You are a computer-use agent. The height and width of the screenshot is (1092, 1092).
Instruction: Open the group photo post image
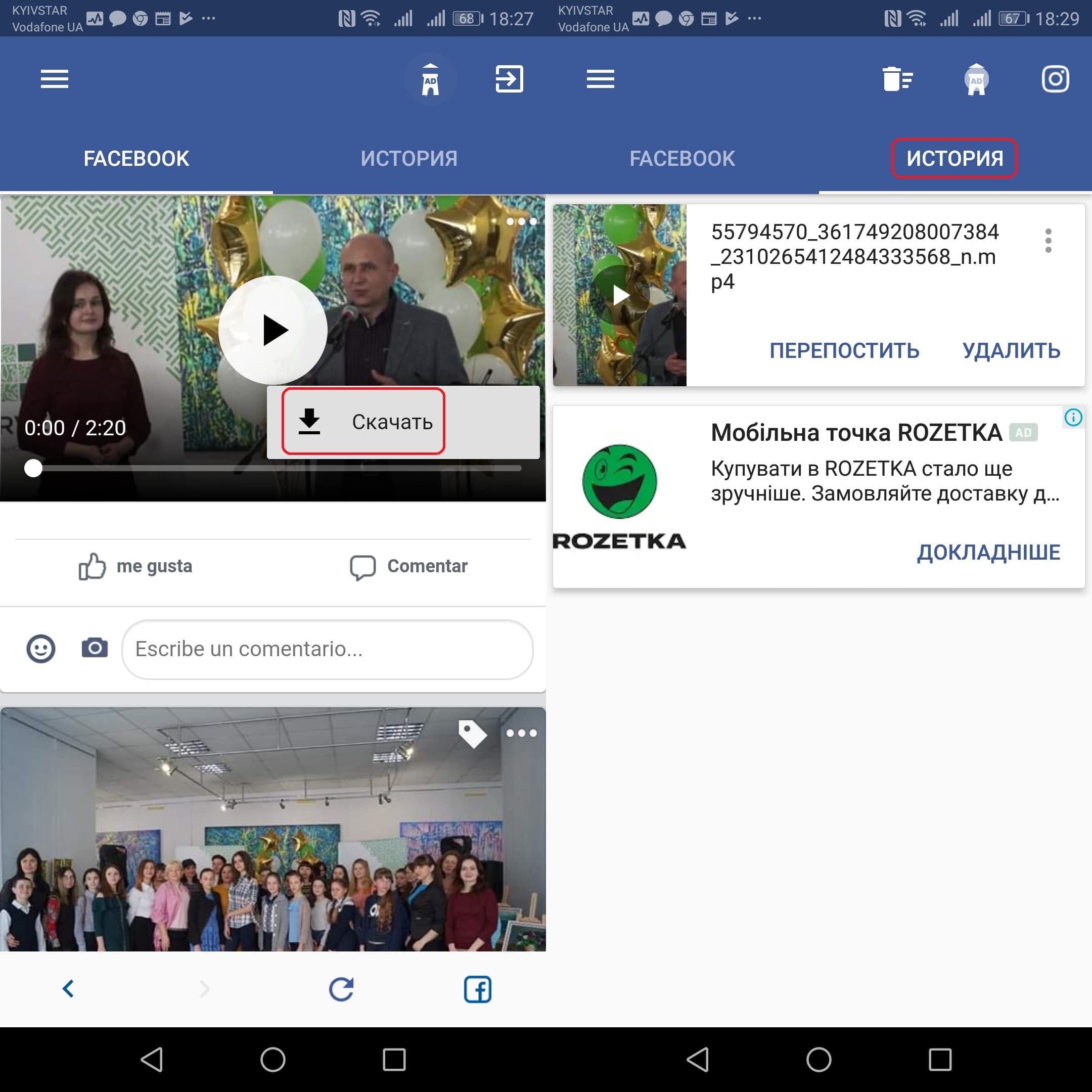tap(273, 829)
